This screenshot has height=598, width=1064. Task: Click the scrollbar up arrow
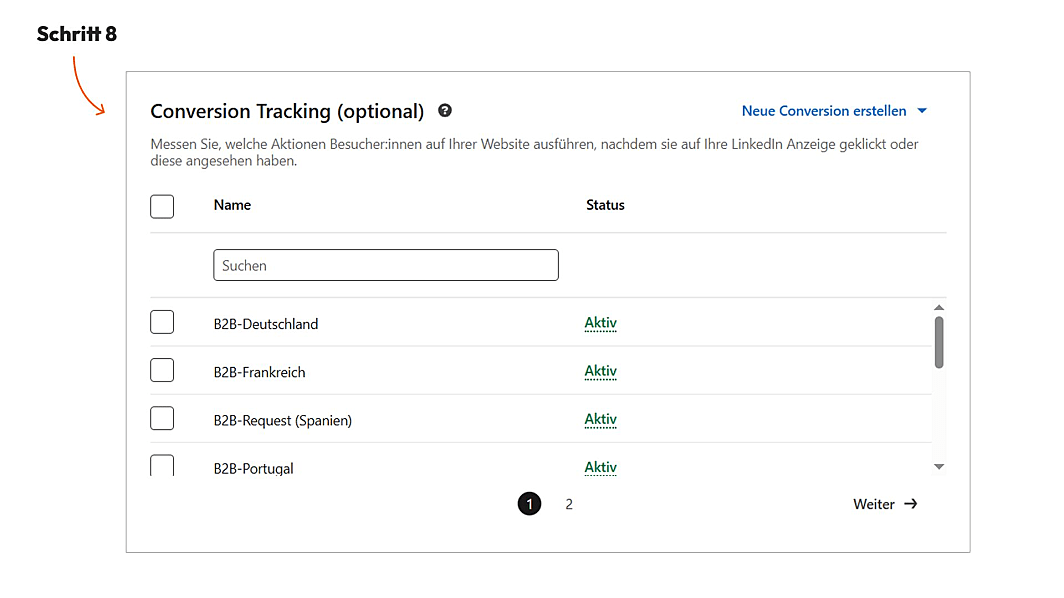[x=939, y=308]
